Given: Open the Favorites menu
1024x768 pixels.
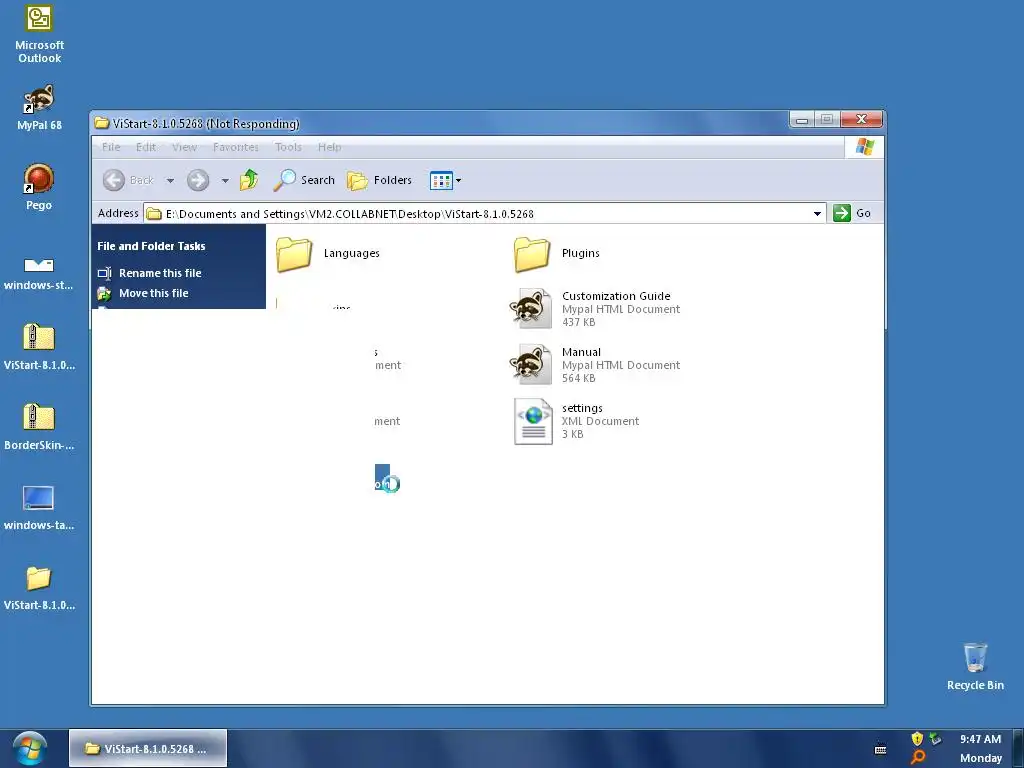Looking at the screenshot, I should point(235,147).
